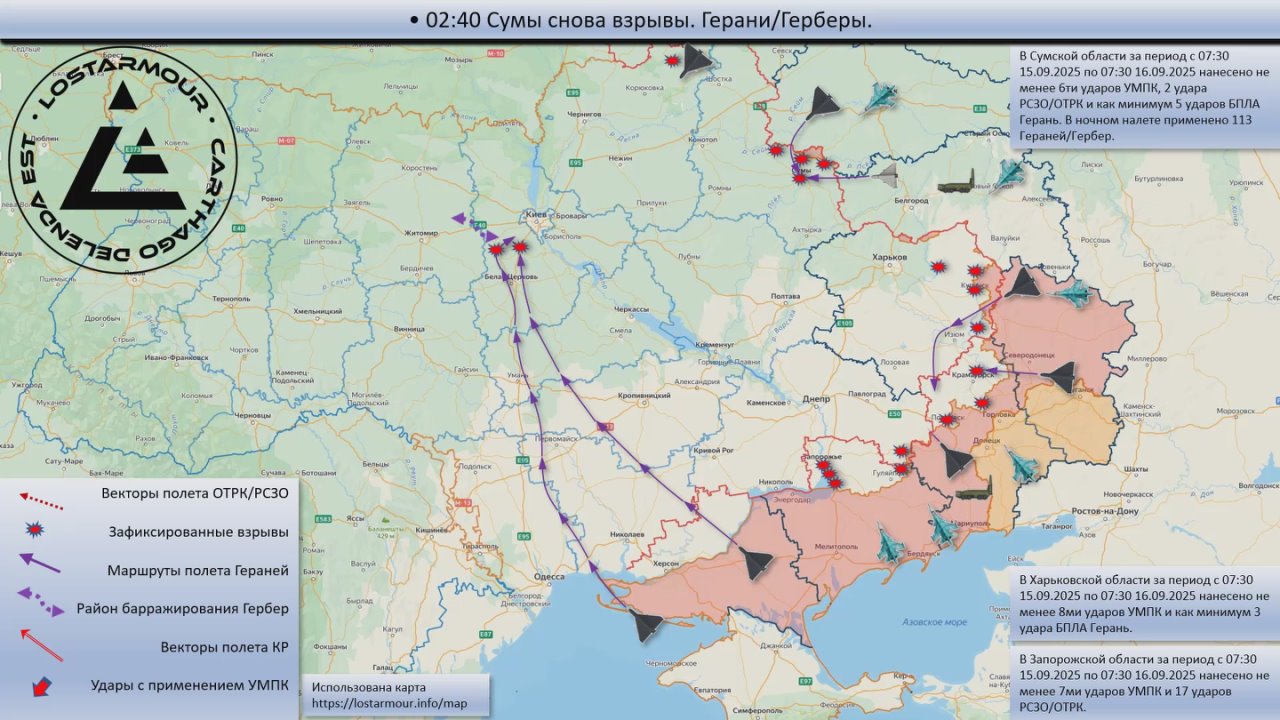Click the 'Азовское море' sea label
The height and width of the screenshot is (720, 1280).
933,622
